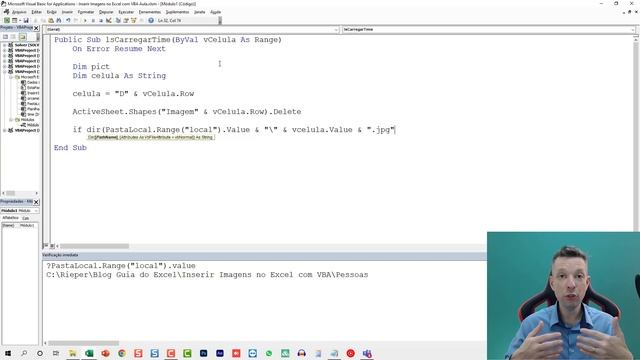Viewport: 640px width, 360px height.
Task: Save the VBA project with the diskette icon
Action: pyautogui.click(x=26, y=20)
